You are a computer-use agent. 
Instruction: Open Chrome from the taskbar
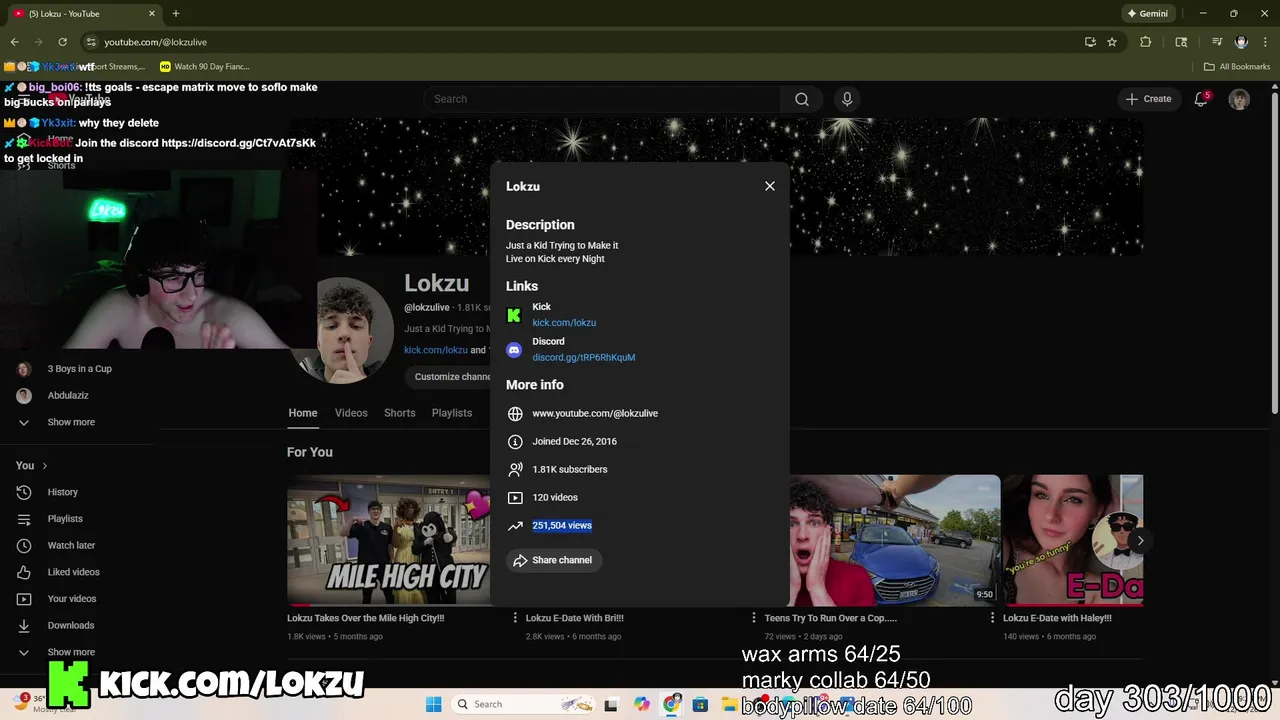click(672, 704)
